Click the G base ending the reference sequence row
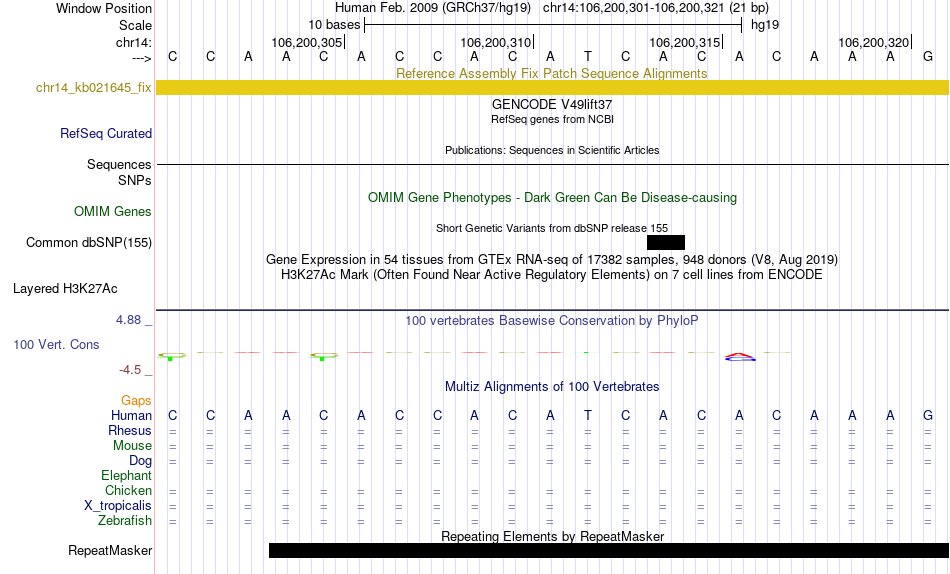Viewport: 950px width, 574px height. click(x=928, y=56)
